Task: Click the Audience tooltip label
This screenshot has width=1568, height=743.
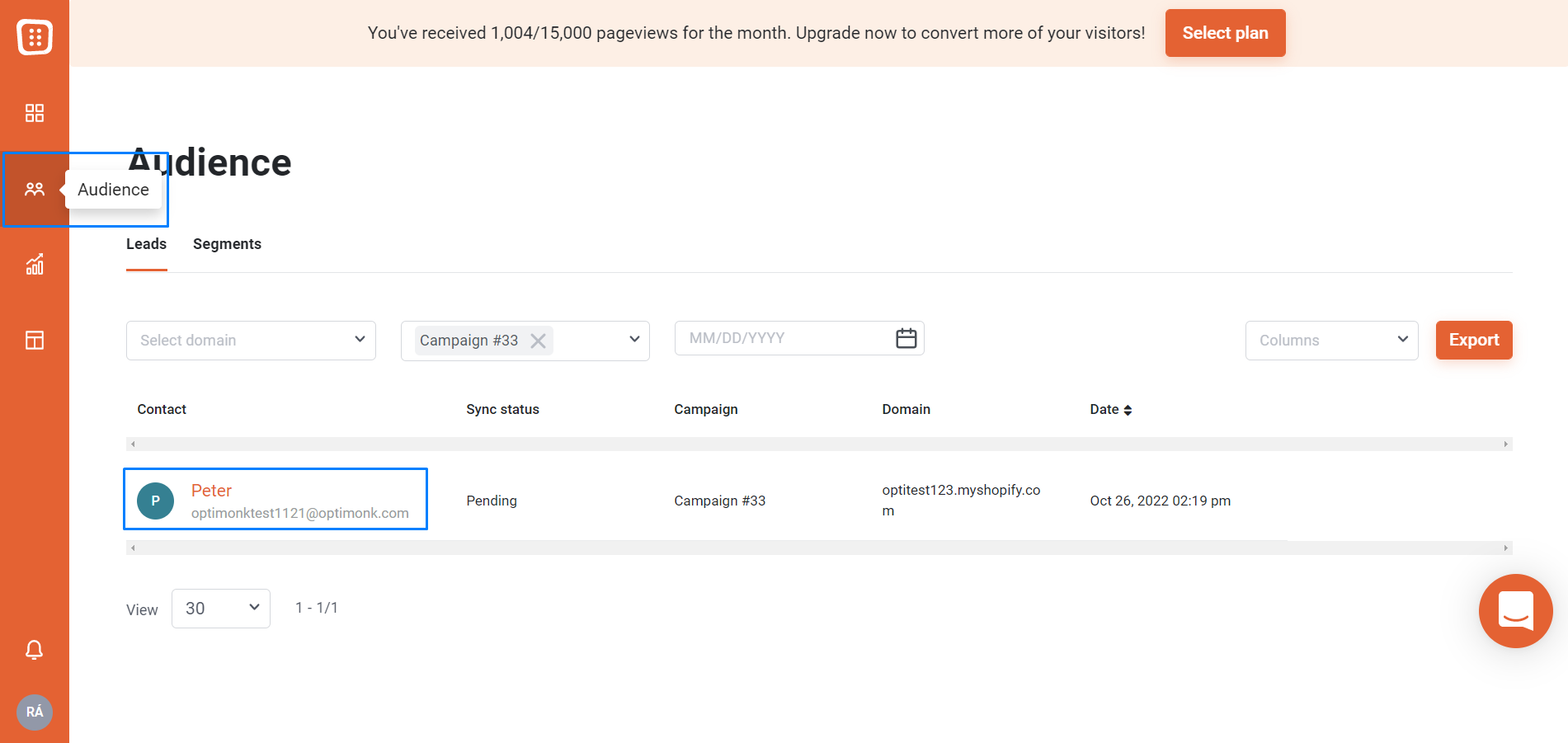Action: coord(113,190)
